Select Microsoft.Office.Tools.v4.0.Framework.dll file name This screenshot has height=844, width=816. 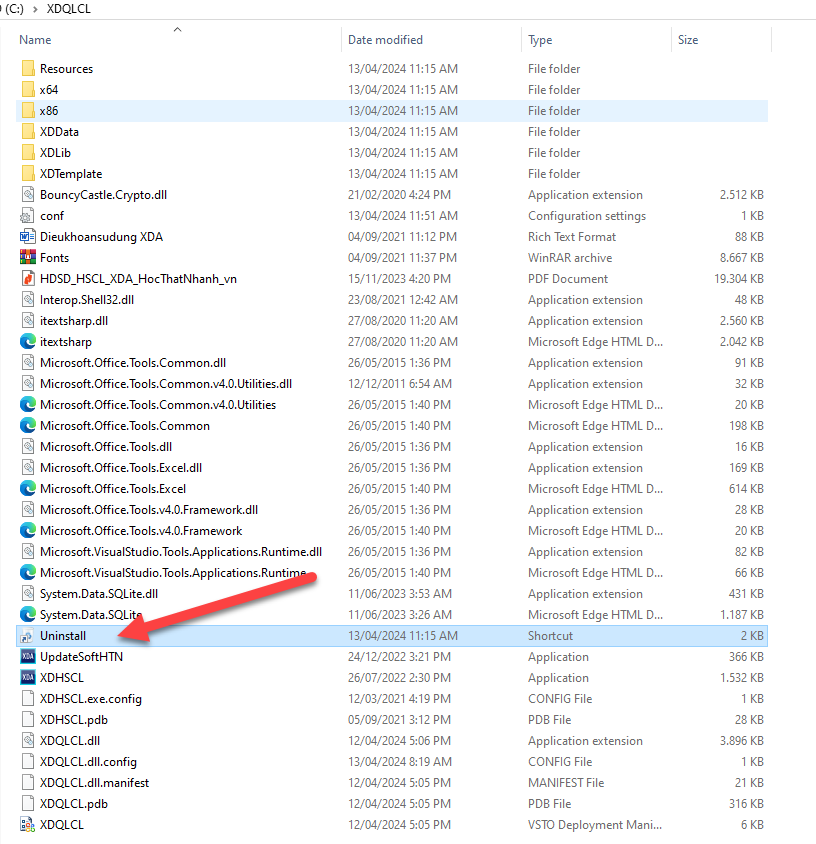(149, 510)
